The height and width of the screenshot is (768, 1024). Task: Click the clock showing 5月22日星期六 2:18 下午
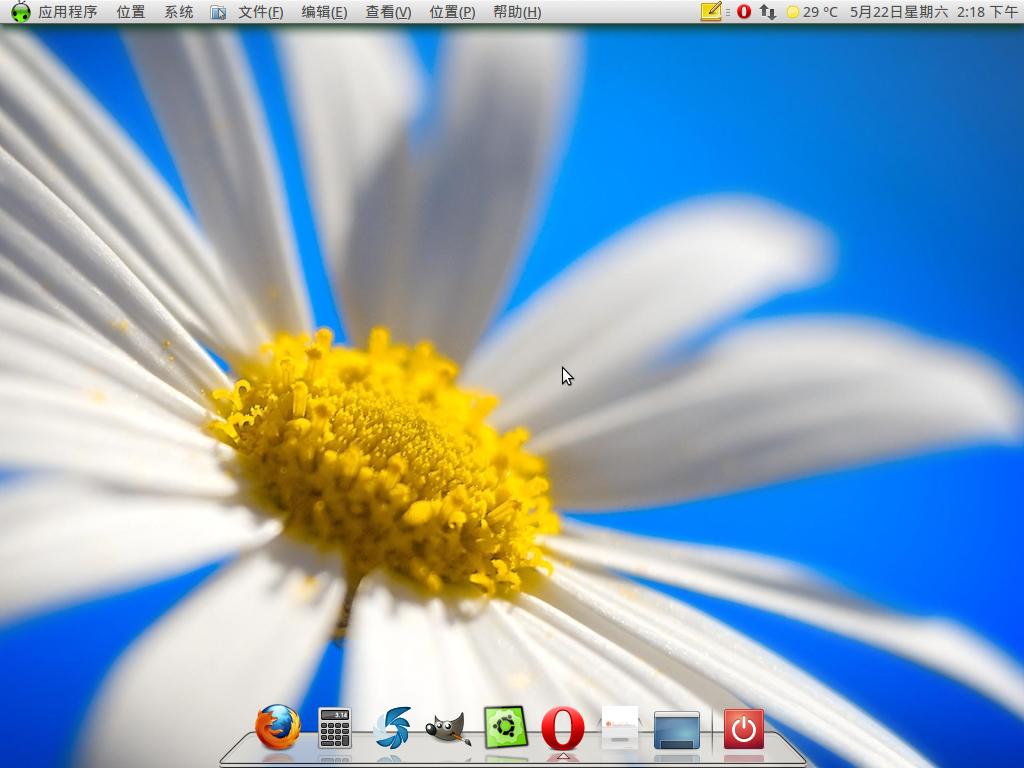point(933,12)
